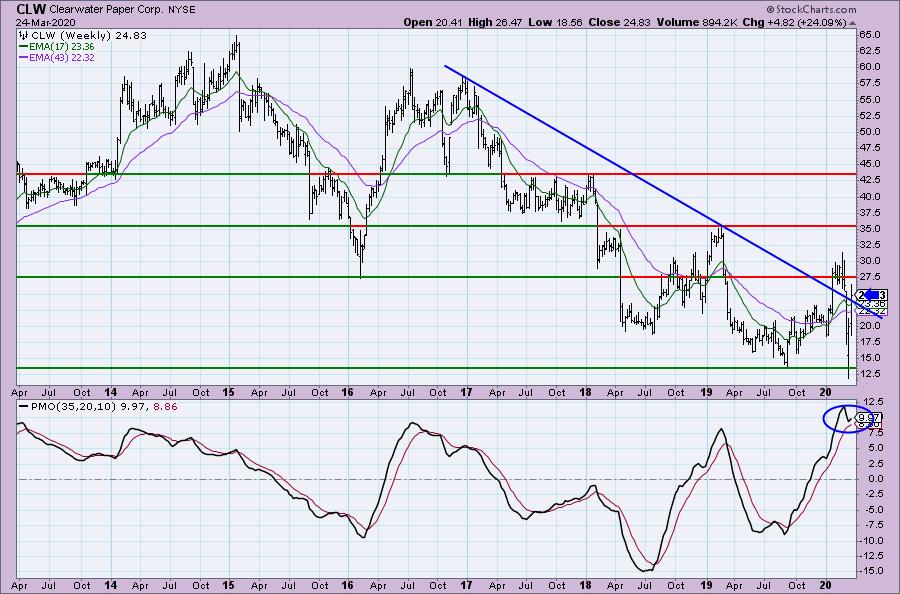Click the black PMO legend line swatch
This screenshot has height=594, width=900.
click(24, 406)
